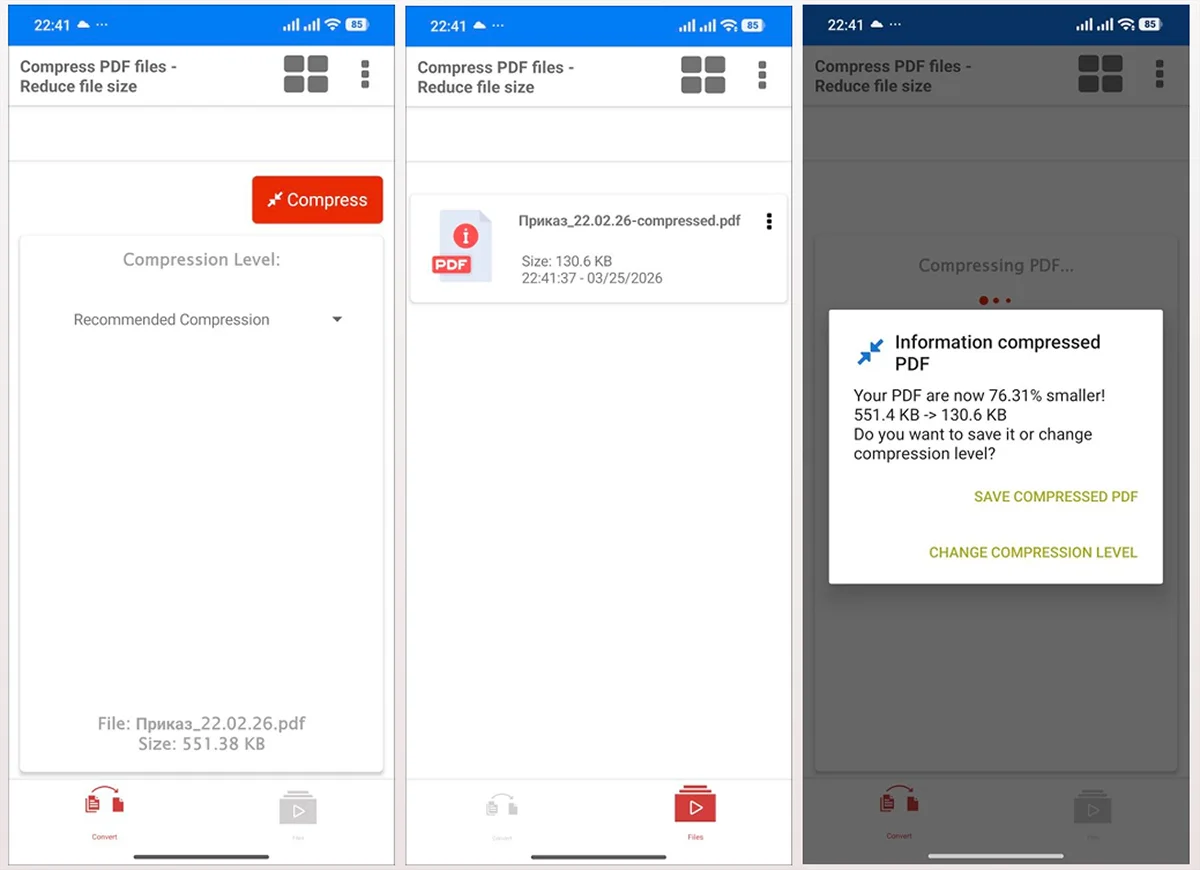1200x870 pixels.
Task: Open options menu for Приказ_22.02.26-compressed.pdf
Action: coord(768,222)
